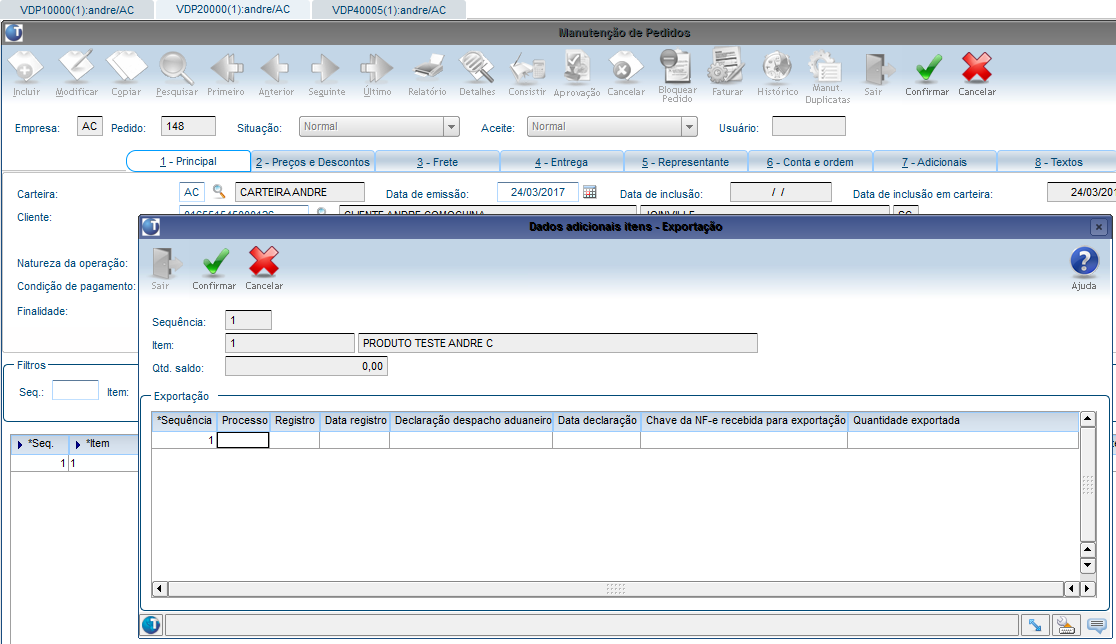Click Data de emissão date field
The image size is (1116, 644).
pos(537,192)
